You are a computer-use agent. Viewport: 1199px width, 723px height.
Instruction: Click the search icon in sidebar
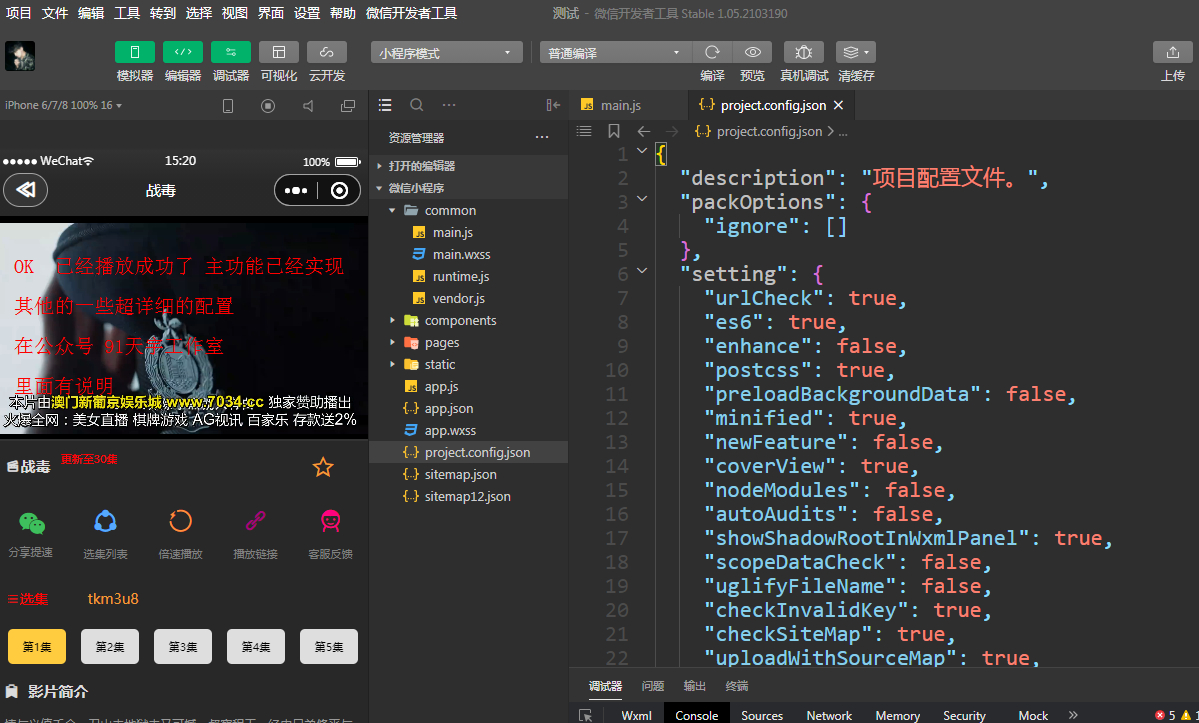pyautogui.click(x=417, y=105)
